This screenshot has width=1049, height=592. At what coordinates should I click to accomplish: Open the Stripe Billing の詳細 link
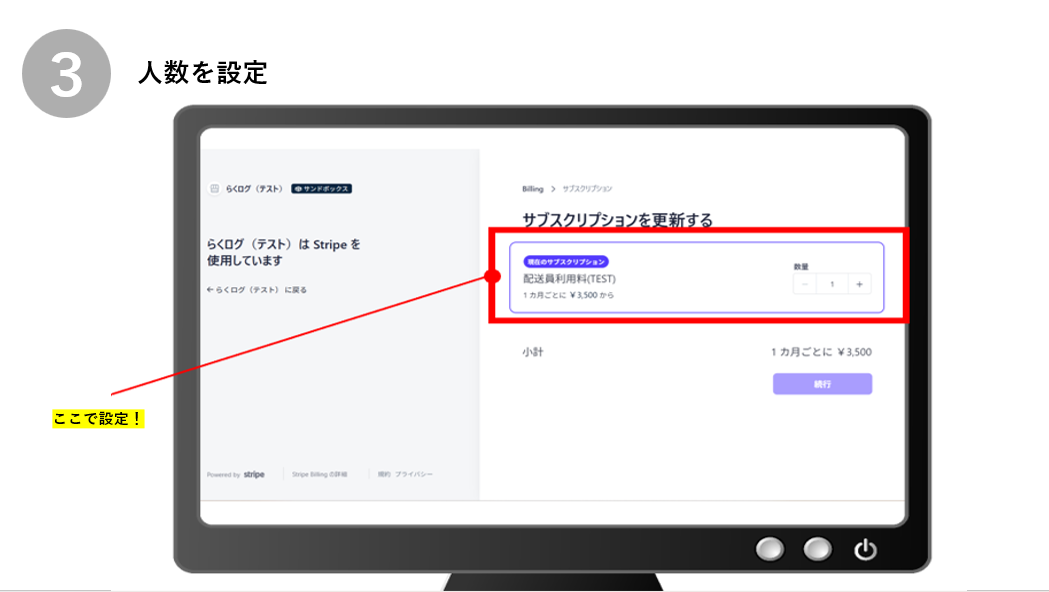point(319,475)
